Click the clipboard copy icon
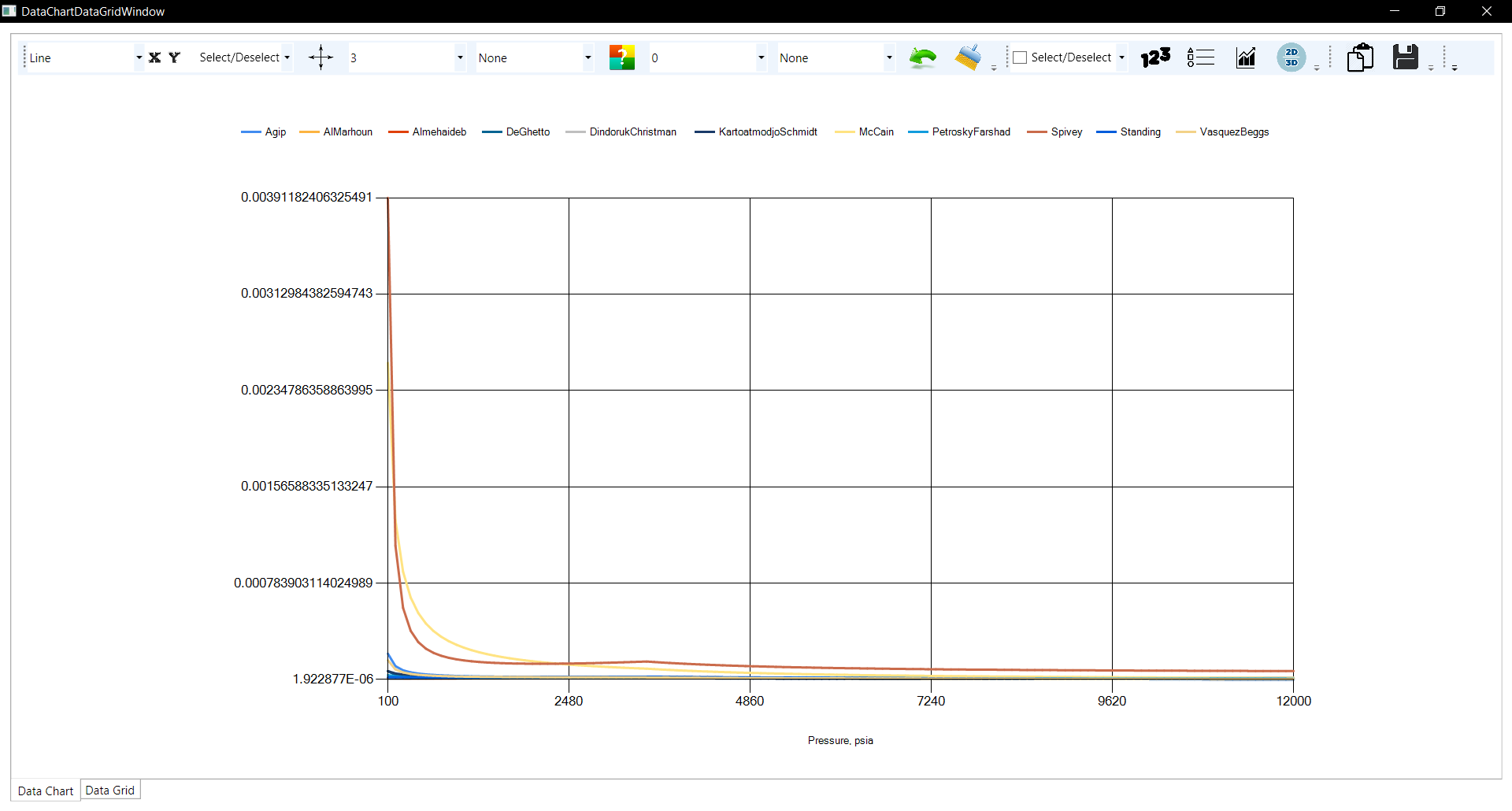Screen dimensions: 1512x811 (1360, 57)
